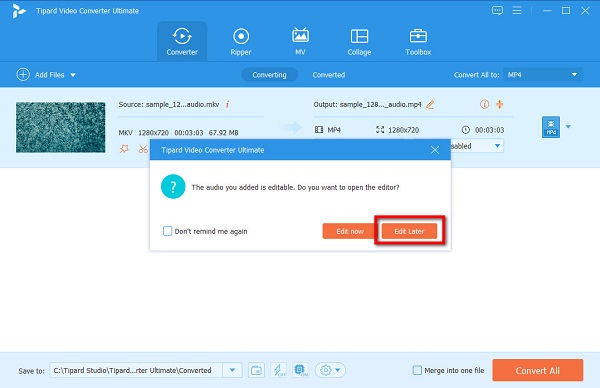
Task: Click the output media info icon
Action: click(x=484, y=104)
